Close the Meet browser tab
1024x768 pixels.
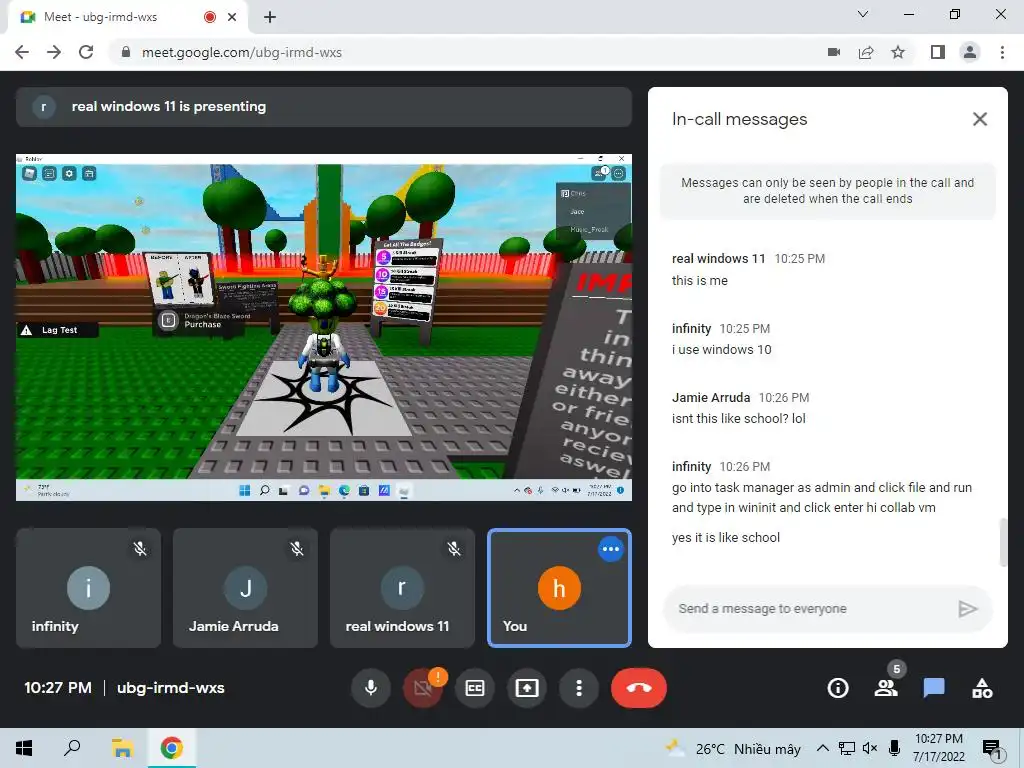pyautogui.click(x=232, y=17)
